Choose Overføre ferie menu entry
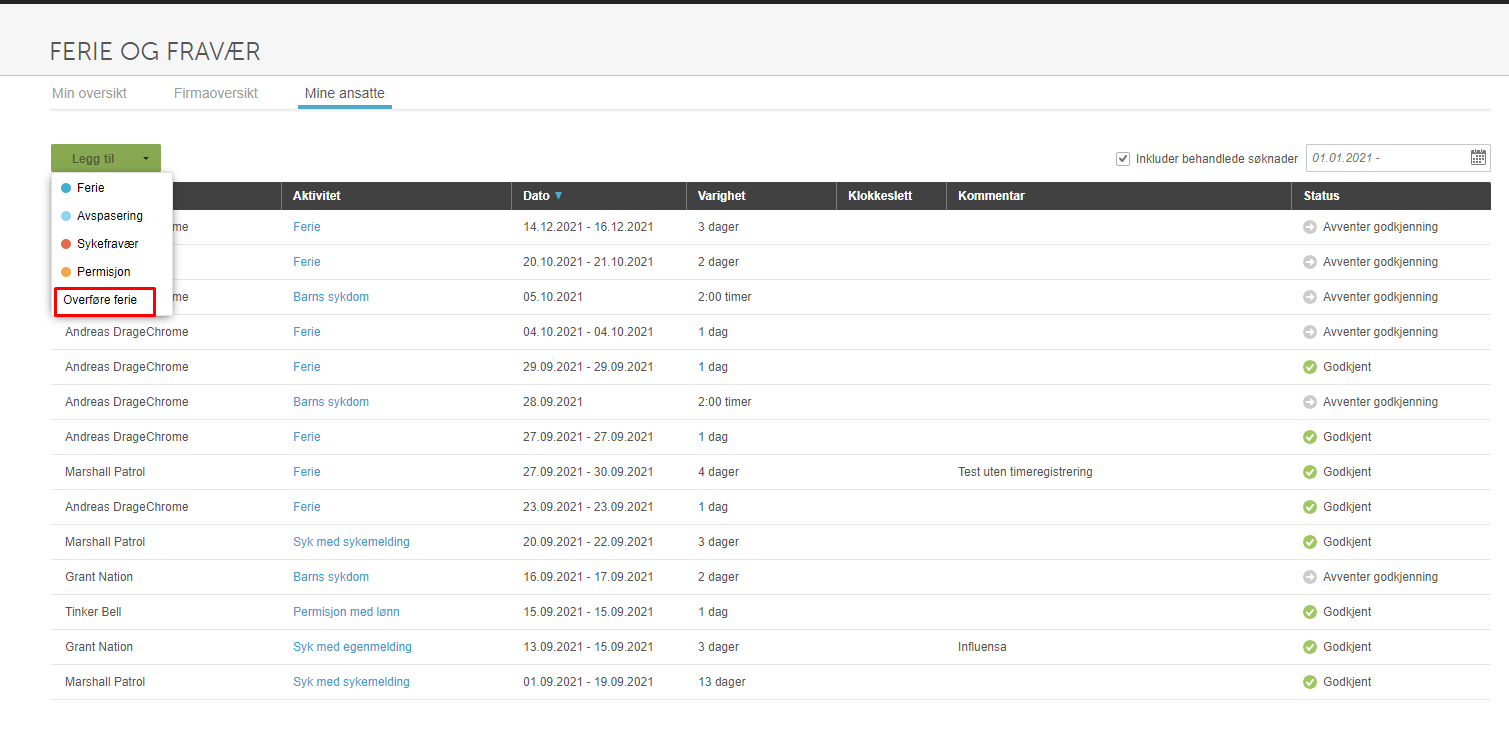Viewport: 1509px width, 736px height. pyautogui.click(x=105, y=300)
